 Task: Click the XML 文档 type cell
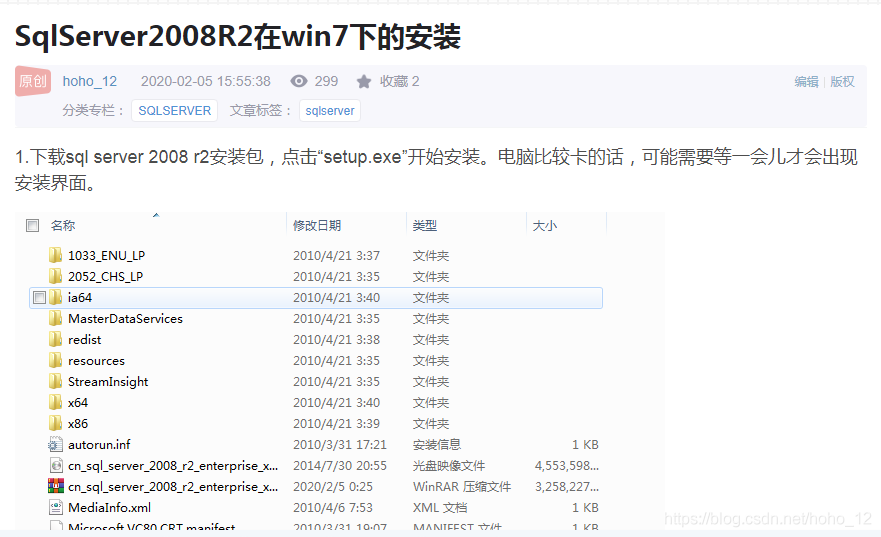440,508
